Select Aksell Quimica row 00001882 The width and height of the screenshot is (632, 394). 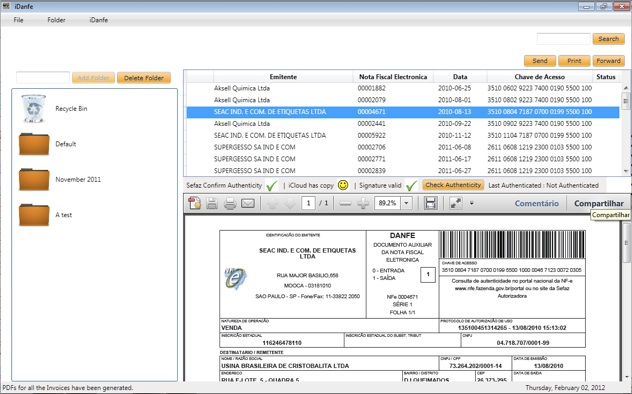[x=403, y=88]
